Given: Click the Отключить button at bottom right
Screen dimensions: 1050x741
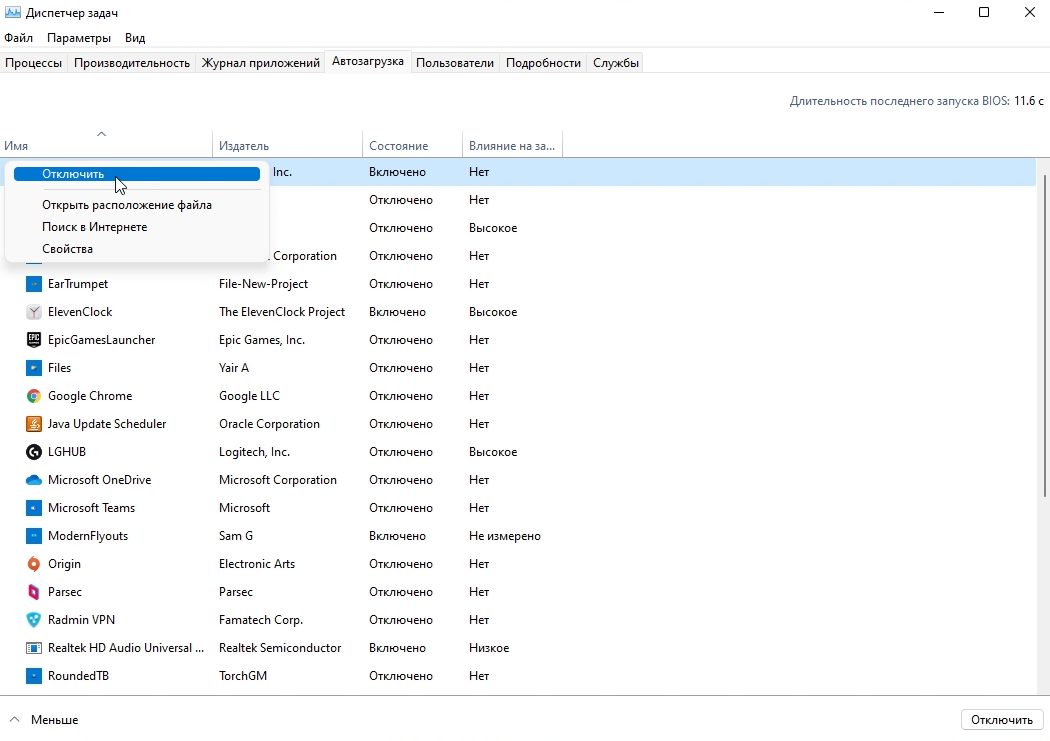Looking at the screenshot, I should [1002, 720].
